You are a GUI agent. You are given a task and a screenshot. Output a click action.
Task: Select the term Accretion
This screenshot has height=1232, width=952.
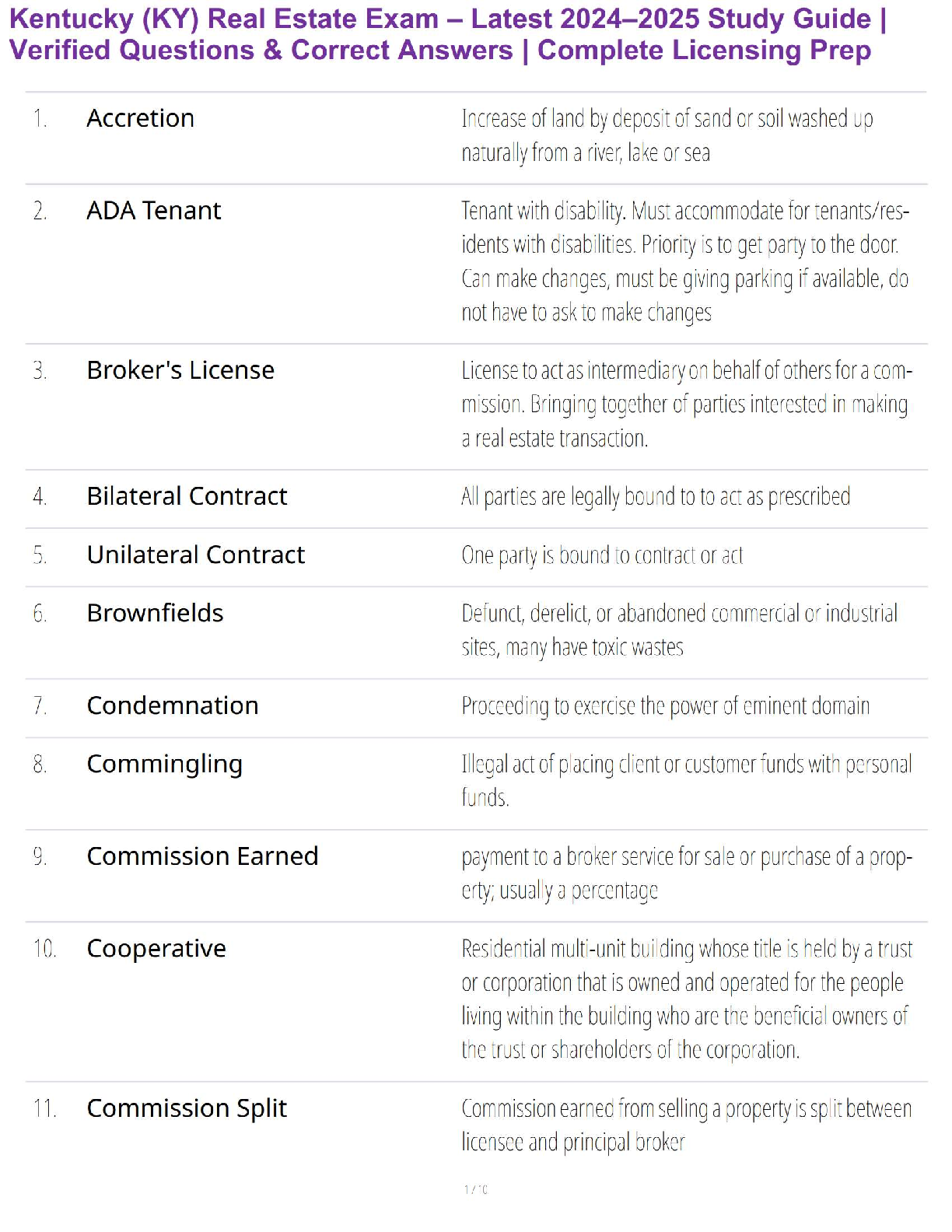140,118
